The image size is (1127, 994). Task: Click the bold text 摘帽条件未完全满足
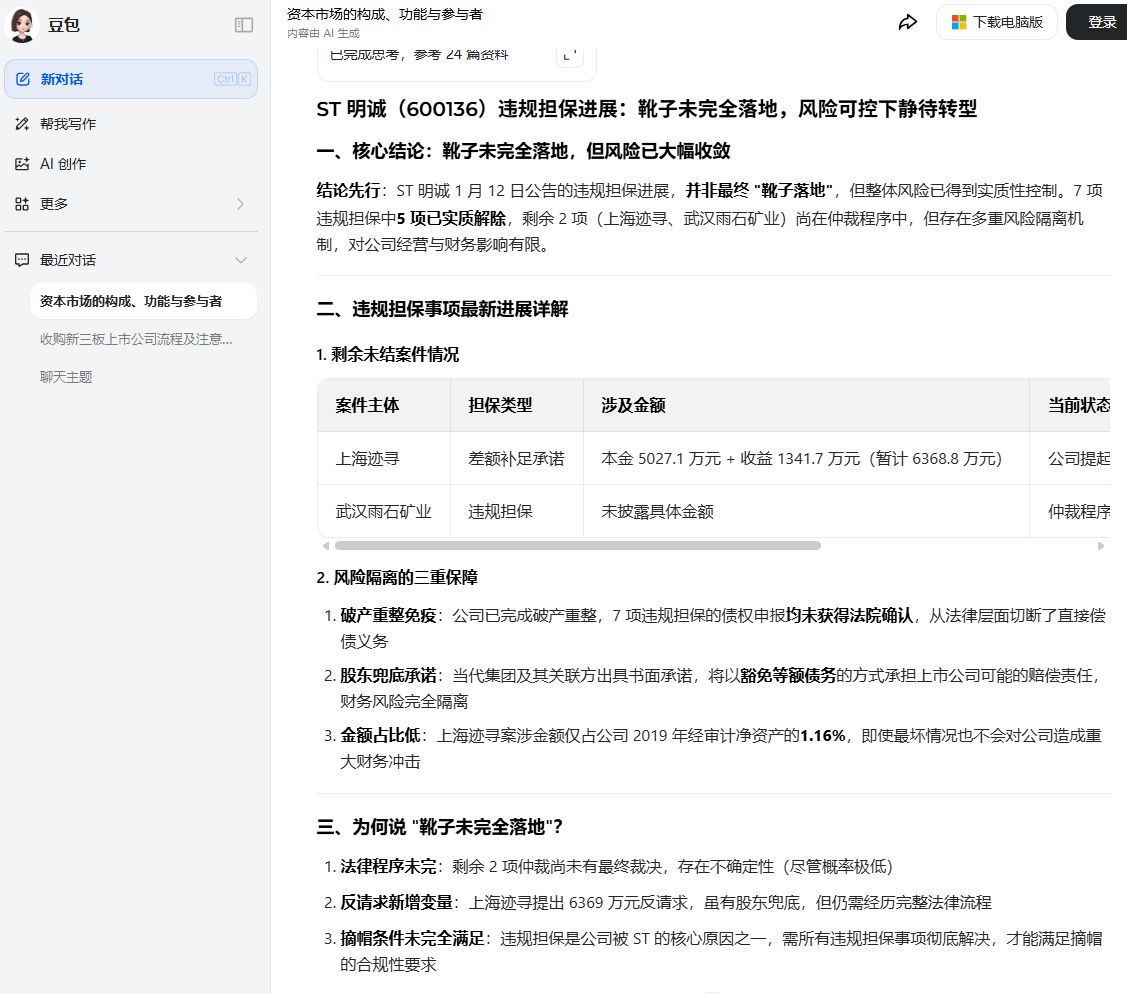(413, 939)
